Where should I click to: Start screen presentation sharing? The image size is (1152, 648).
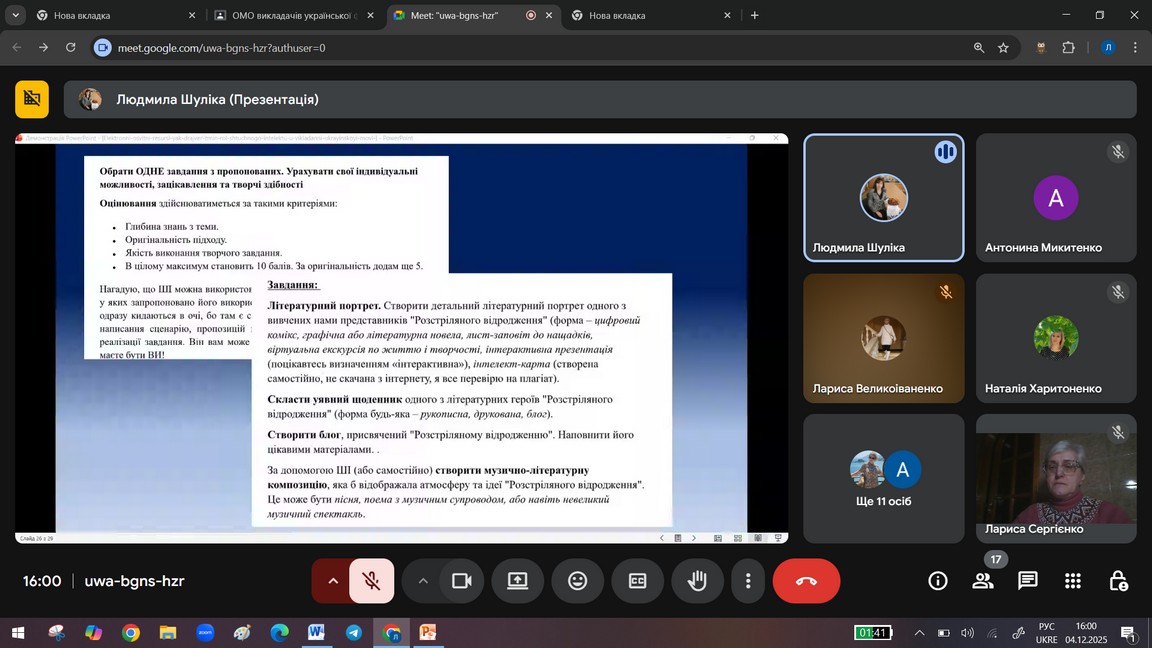(517, 581)
